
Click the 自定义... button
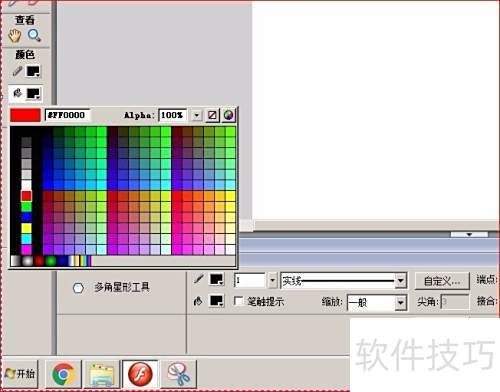point(442,281)
